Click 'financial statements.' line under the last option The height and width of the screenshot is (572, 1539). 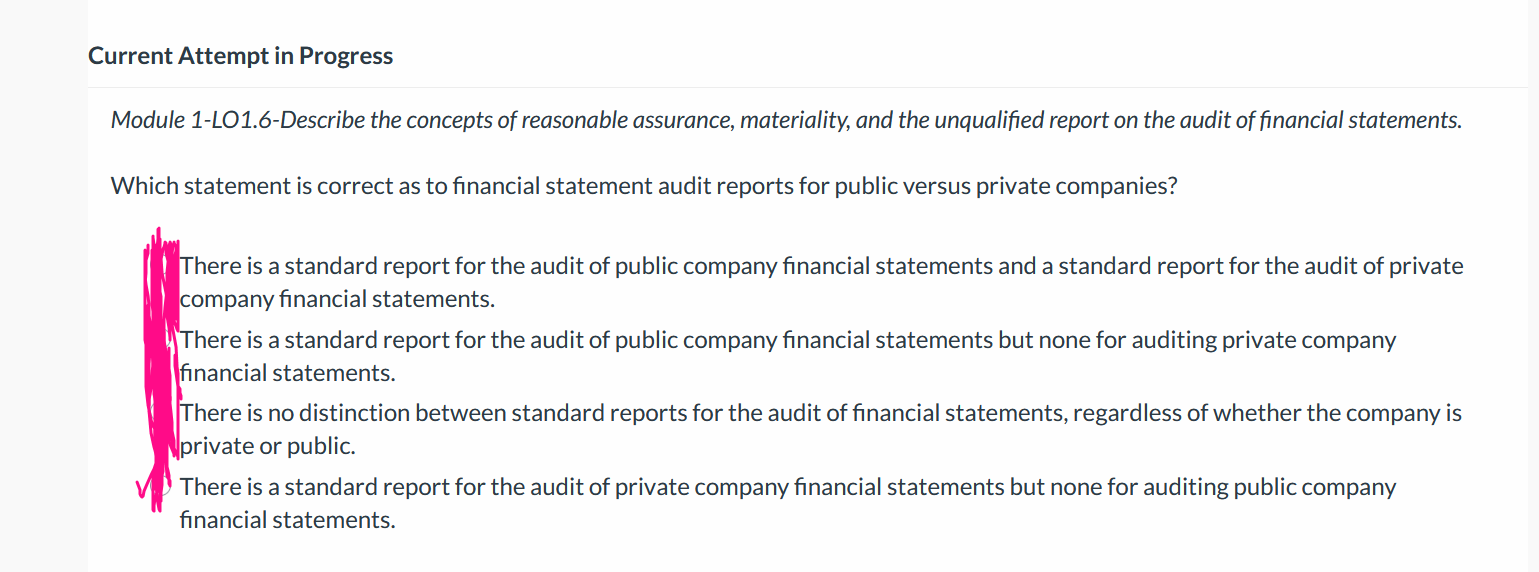(x=288, y=520)
